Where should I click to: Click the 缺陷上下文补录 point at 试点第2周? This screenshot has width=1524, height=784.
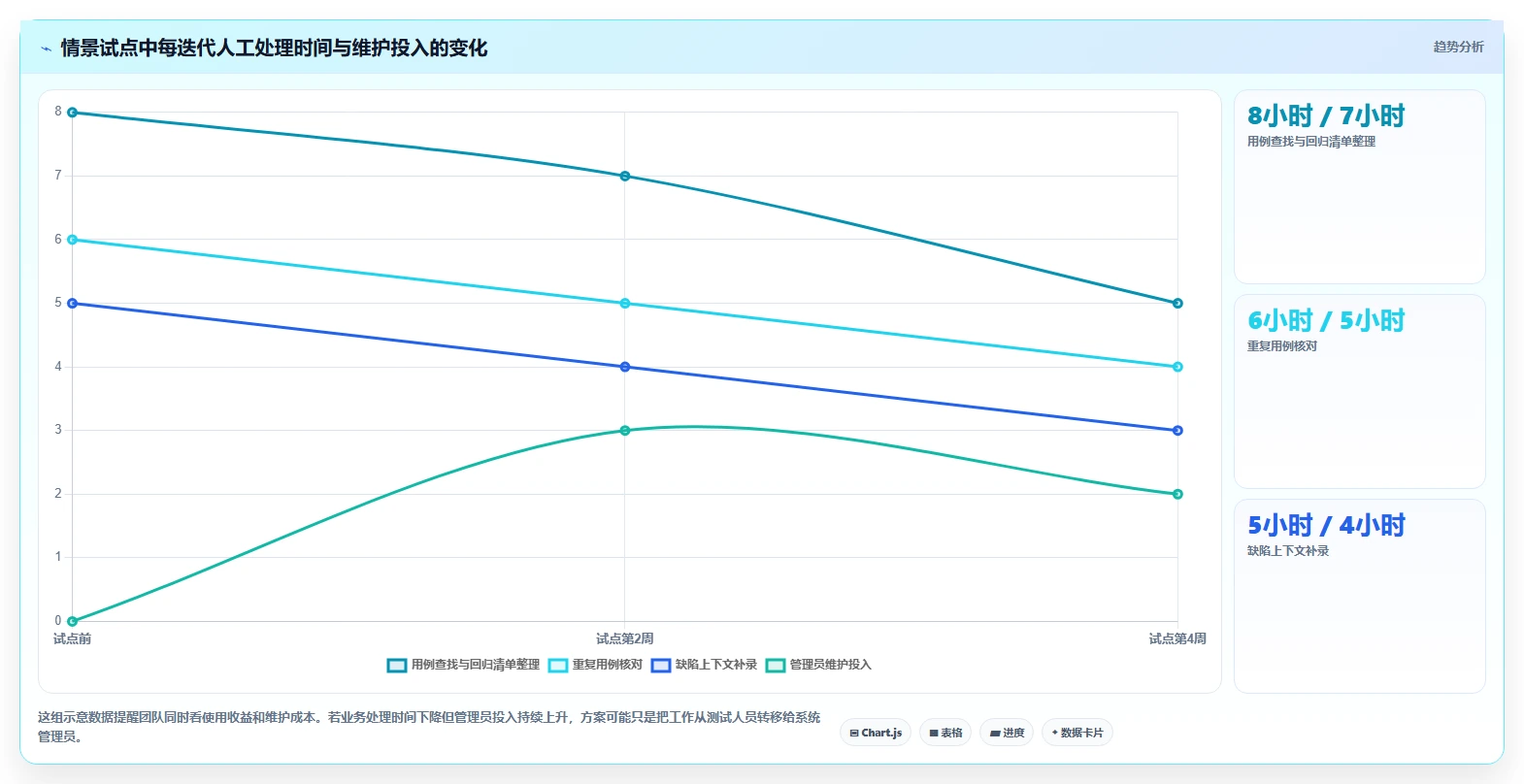coord(625,367)
